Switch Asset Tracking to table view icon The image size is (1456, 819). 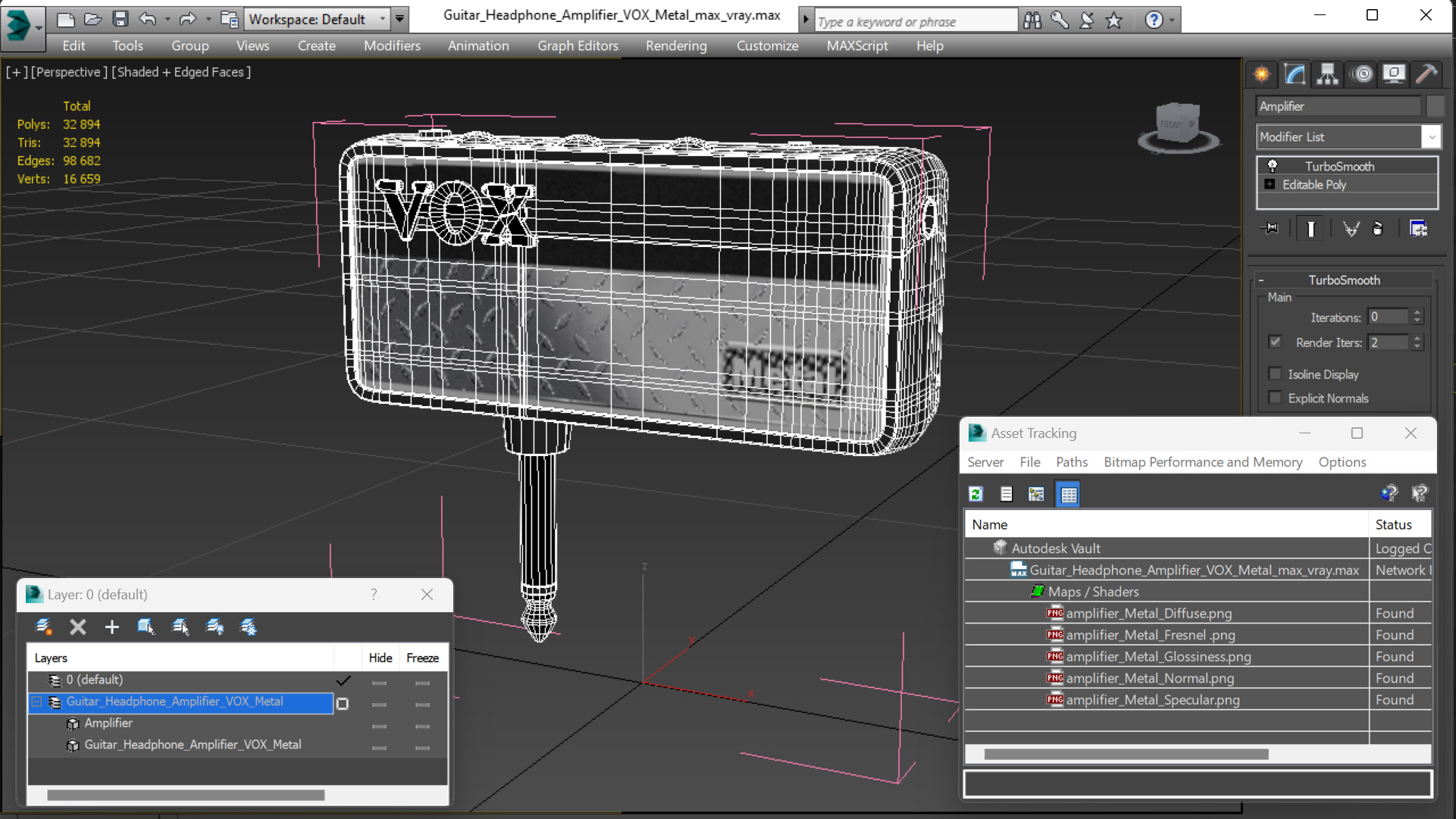coord(1068,494)
